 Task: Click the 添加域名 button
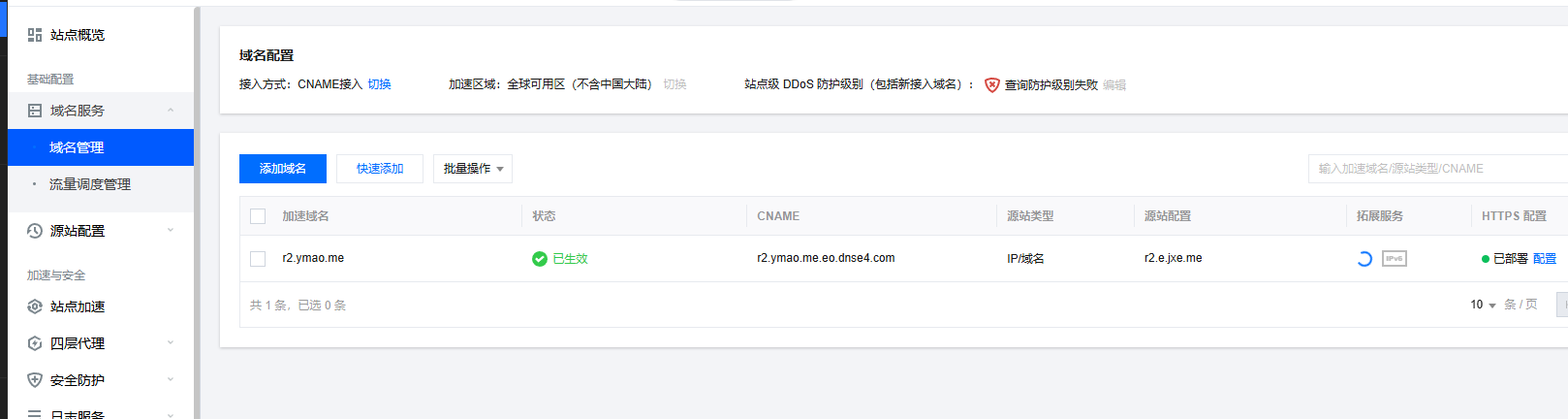tap(283, 169)
